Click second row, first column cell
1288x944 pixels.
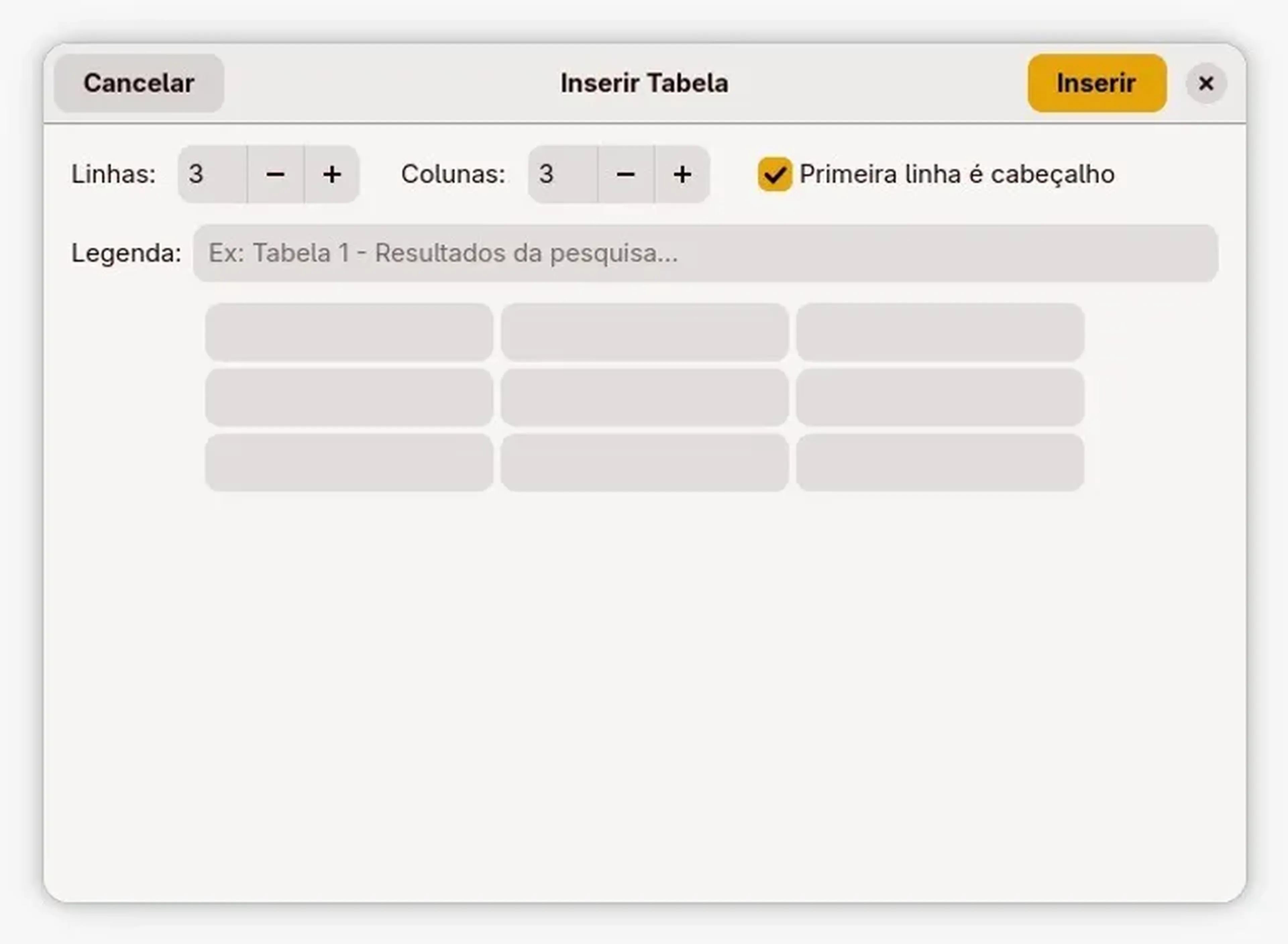pos(349,397)
